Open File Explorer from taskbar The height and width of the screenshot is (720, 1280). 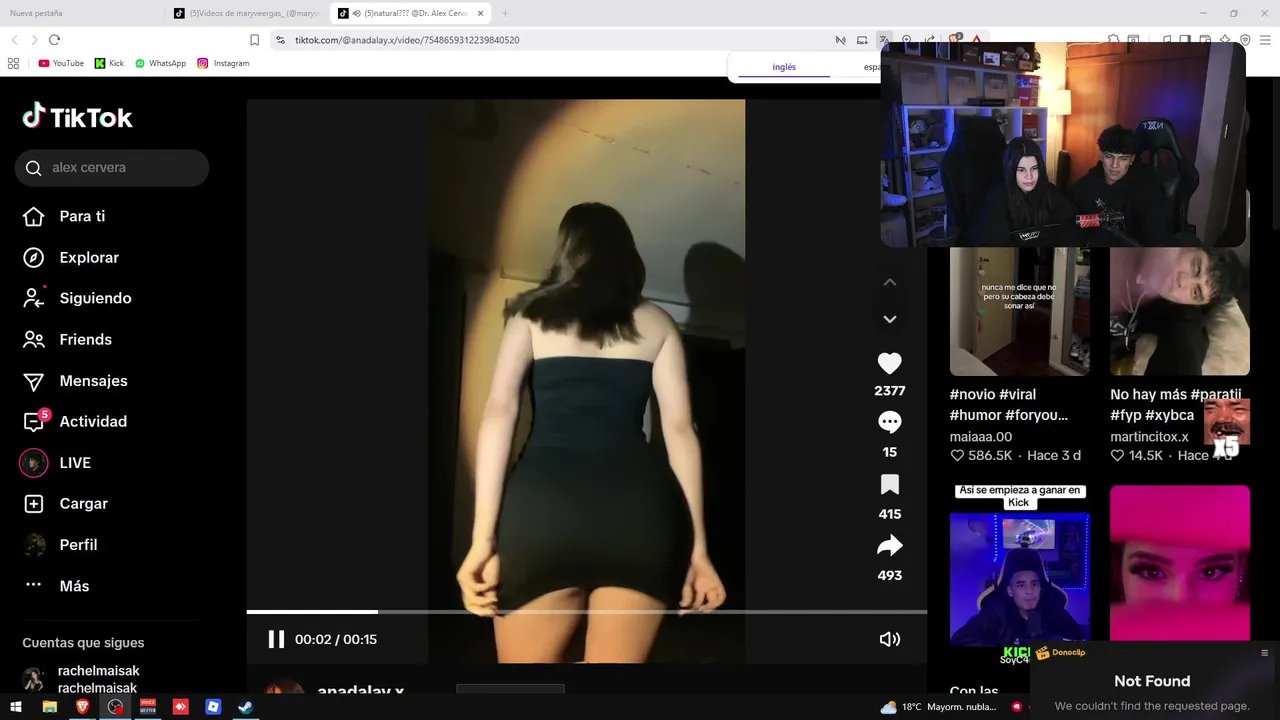[x=49, y=706]
